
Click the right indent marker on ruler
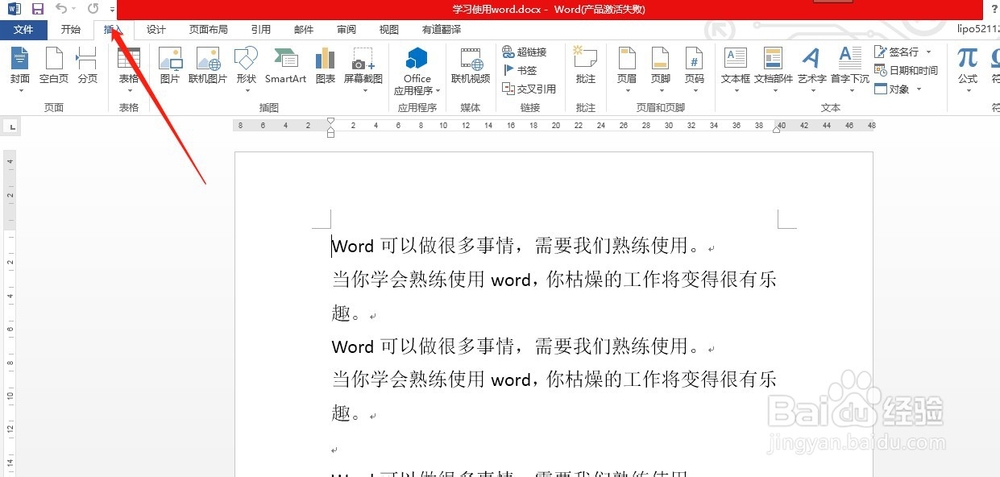coord(776,129)
